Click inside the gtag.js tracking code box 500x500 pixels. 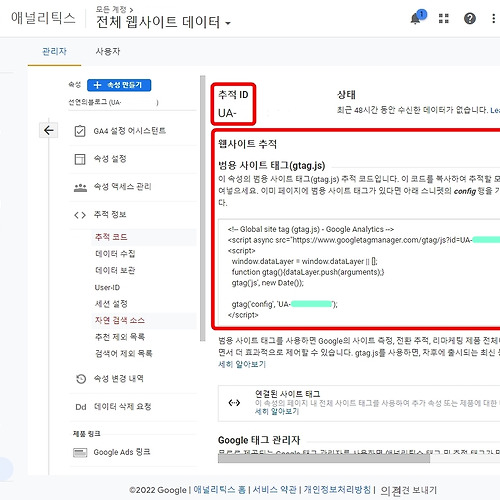click(359, 272)
